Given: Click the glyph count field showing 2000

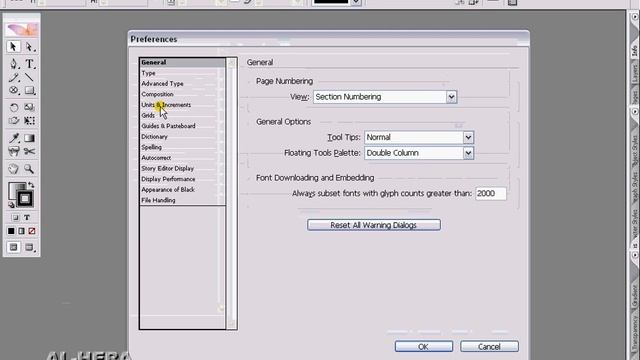Looking at the screenshot, I should pos(491,193).
